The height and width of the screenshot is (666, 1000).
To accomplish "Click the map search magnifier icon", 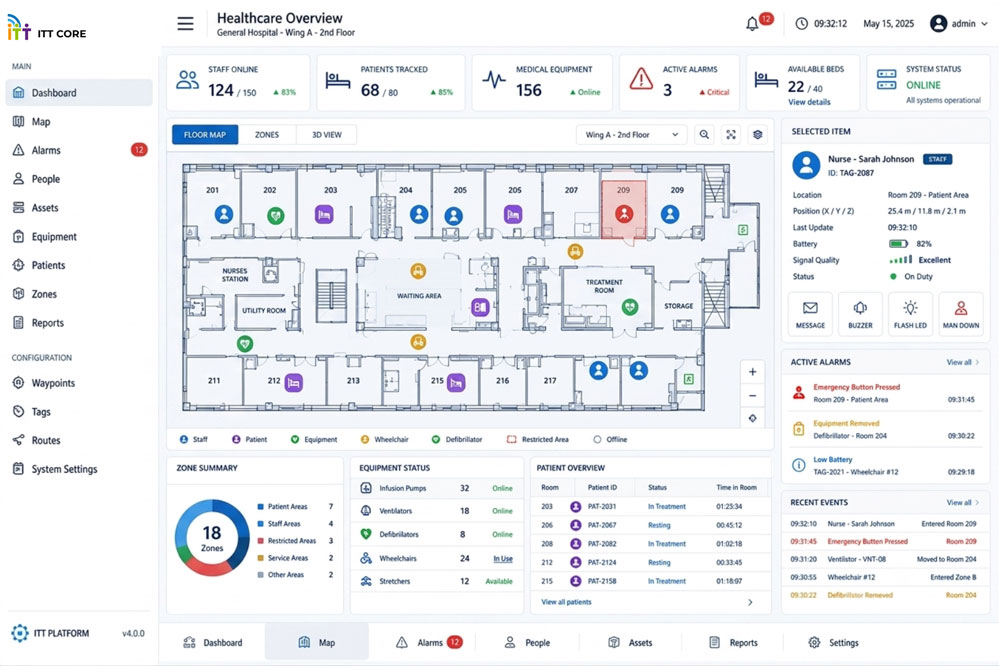I will [704, 135].
